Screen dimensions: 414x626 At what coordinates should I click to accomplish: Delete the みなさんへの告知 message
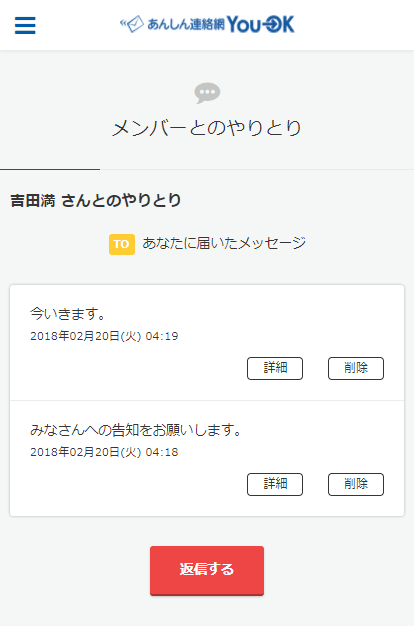click(356, 484)
